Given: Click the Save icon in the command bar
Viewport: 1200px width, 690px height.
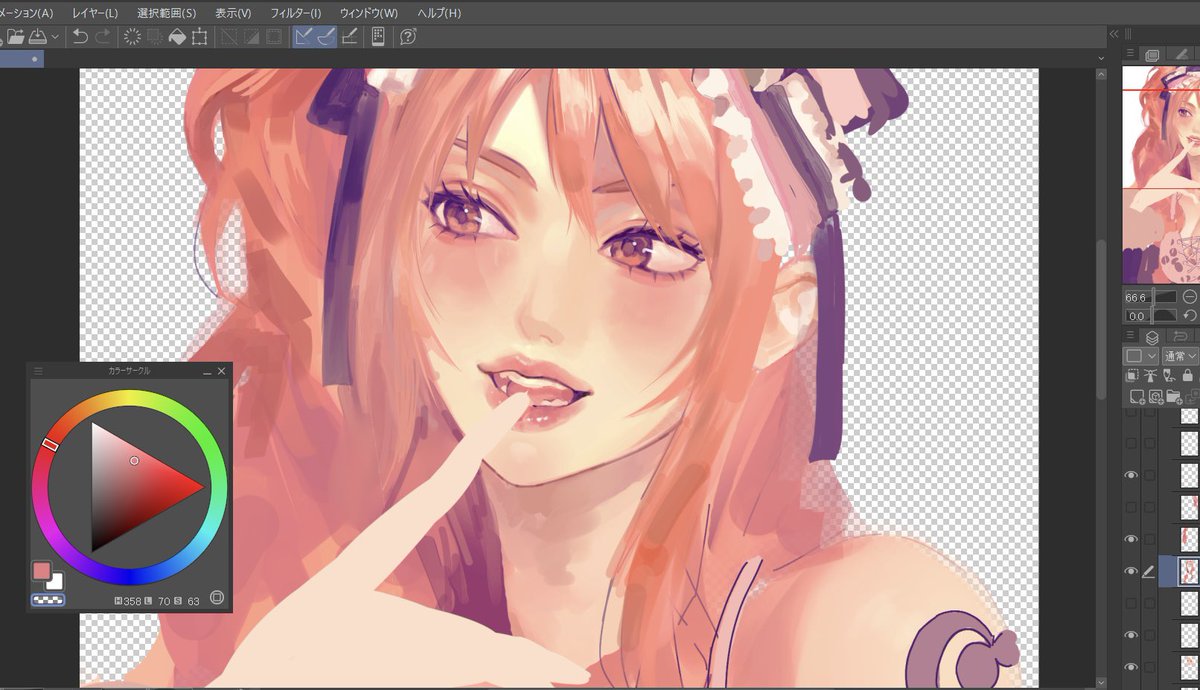Looking at the screenshot, I should pyautogui.click(x=37, y=37).
